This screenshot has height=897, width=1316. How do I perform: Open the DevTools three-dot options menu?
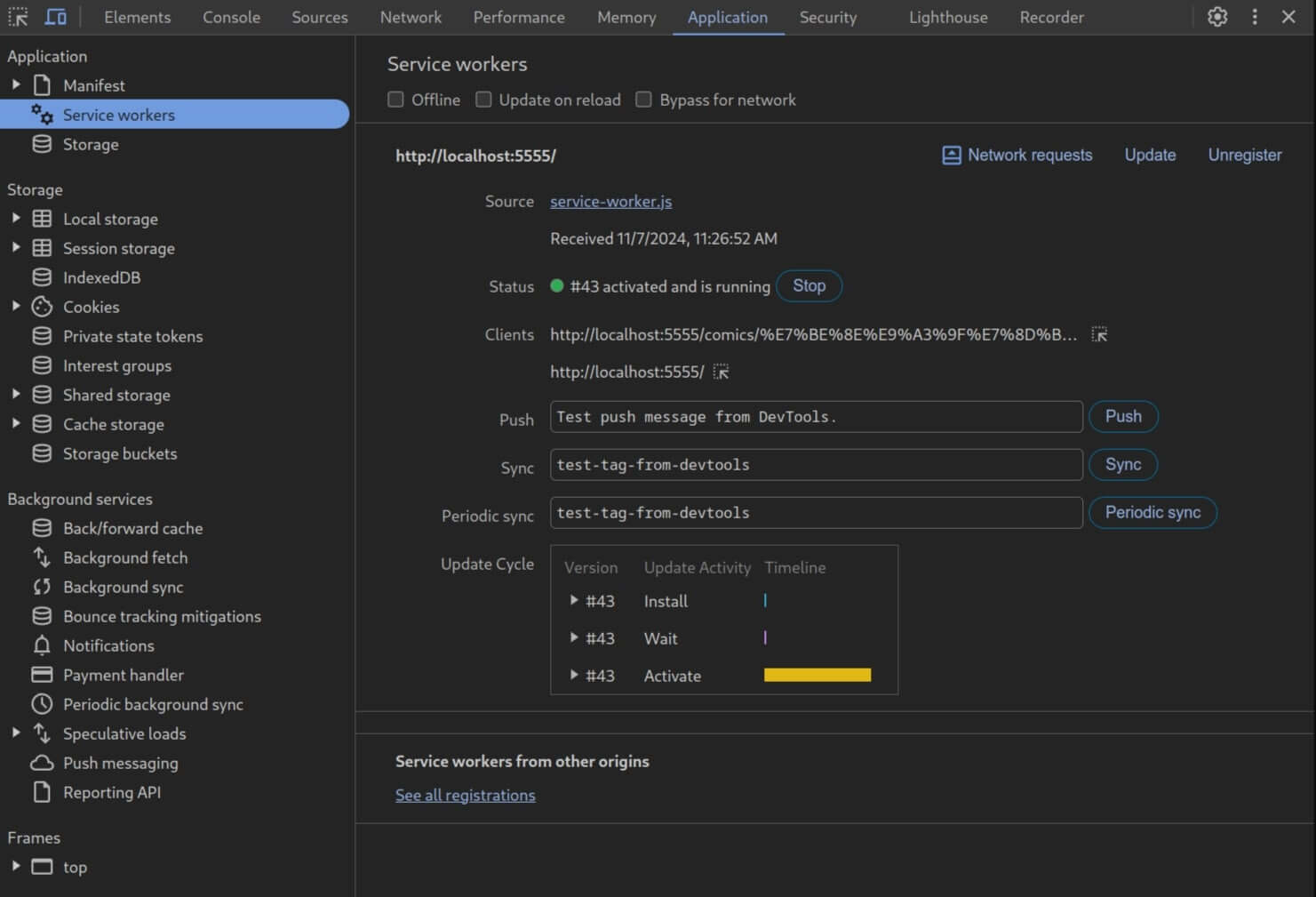[1255, 17]
